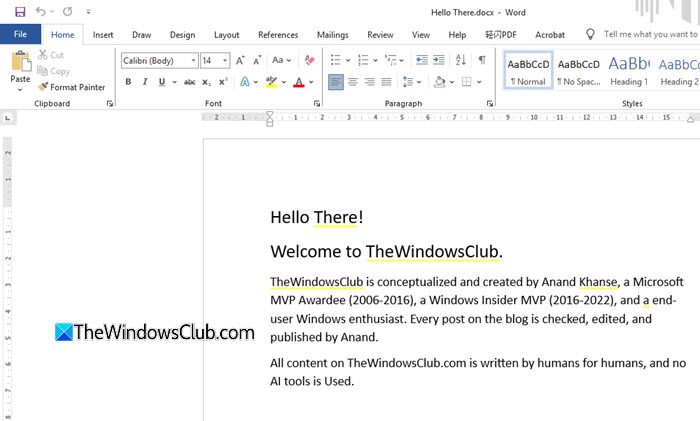Click the Clear All Formatting icon
The width and height of the screenshot is (700, 421).
(x=309, y=60)
